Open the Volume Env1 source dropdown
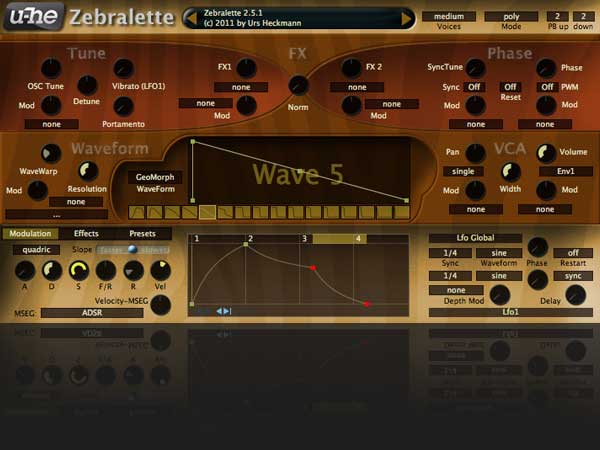Viewport: 600px width, 450px height. [566, 171]
